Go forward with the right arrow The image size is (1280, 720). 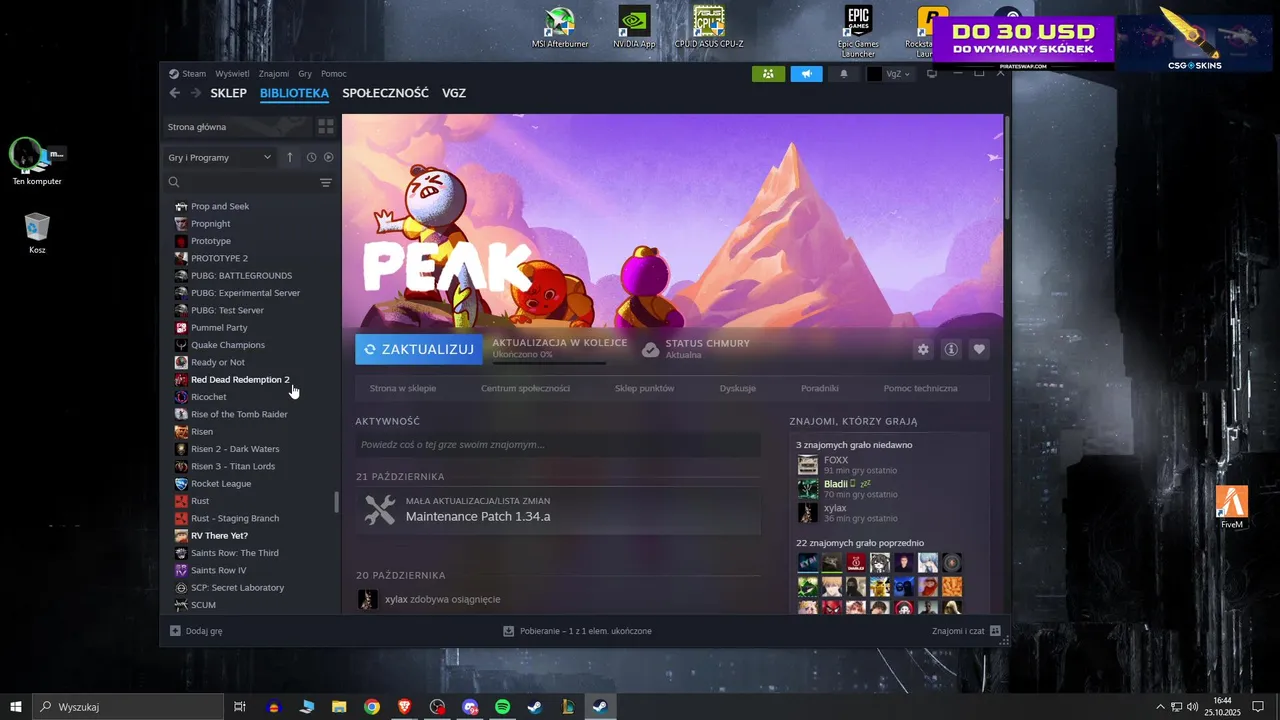pyautogui.click(x=196, y=93)
